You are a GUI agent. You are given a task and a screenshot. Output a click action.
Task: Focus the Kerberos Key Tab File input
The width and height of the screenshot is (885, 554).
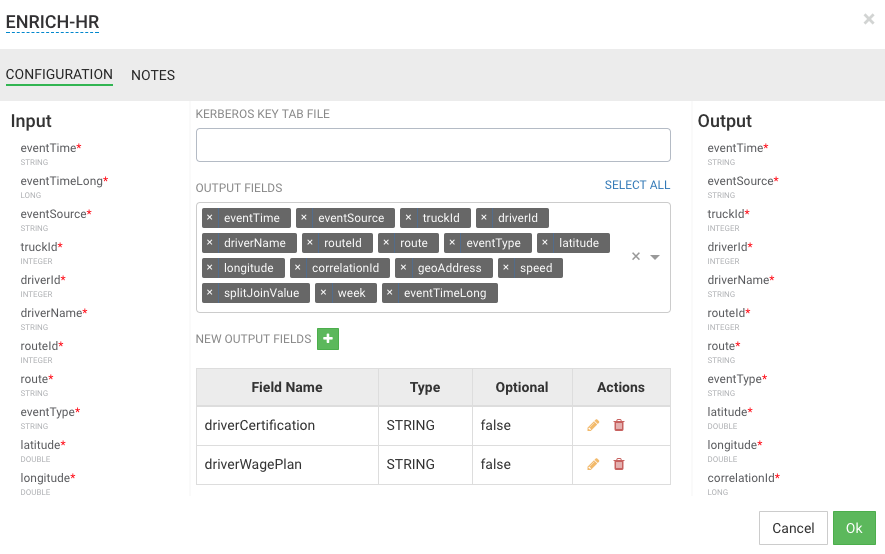(433, 145)
